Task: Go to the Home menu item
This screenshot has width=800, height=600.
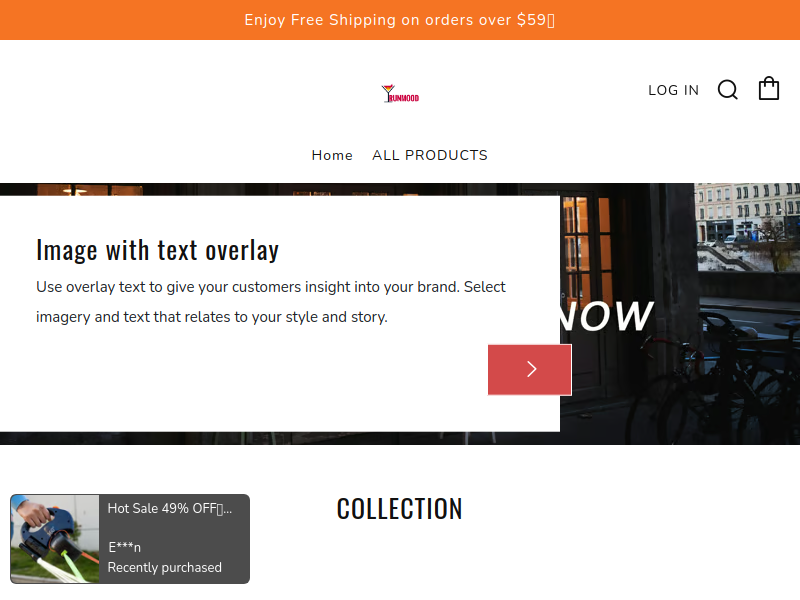Action: (x=332, y=155)
